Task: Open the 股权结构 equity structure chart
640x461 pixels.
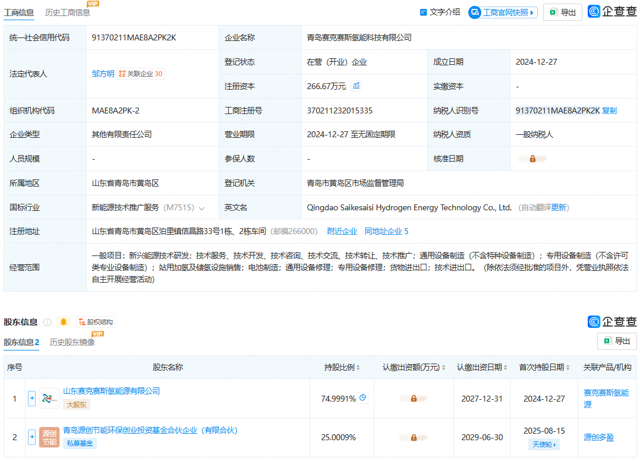Action: click(96, 322)
